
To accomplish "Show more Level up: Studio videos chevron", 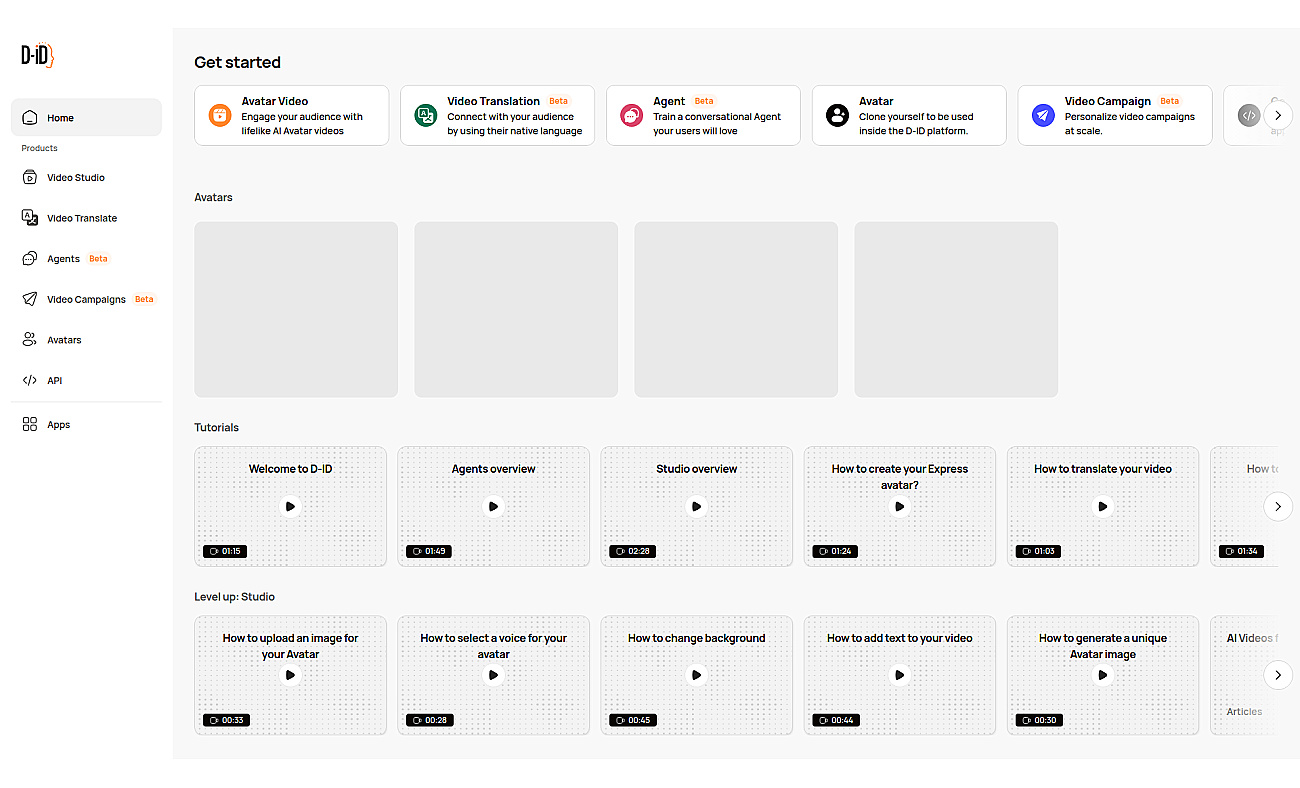I will click(x=1278, y=675).
